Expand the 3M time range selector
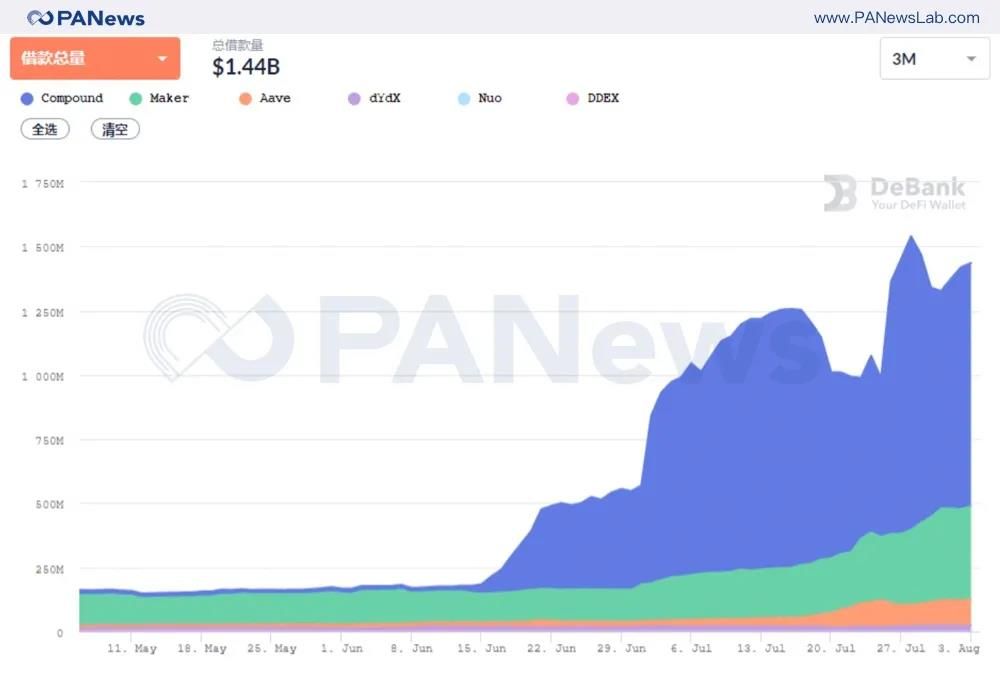Image resolution: width=1000 pixels, height=676 pixels. click(x=934, y=59)
